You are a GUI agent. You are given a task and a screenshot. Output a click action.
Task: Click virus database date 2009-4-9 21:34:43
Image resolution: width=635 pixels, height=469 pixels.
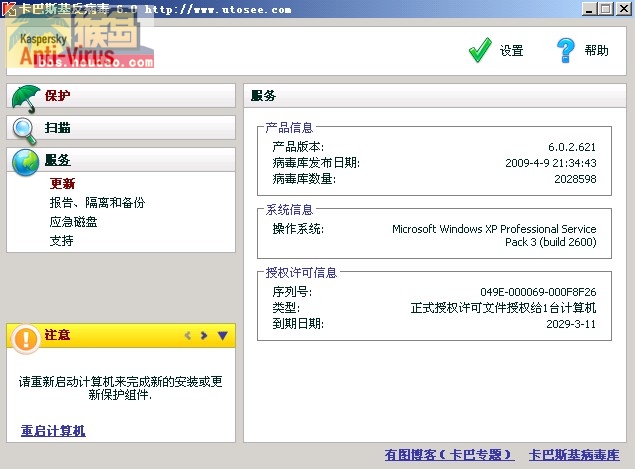click(551, 163)
